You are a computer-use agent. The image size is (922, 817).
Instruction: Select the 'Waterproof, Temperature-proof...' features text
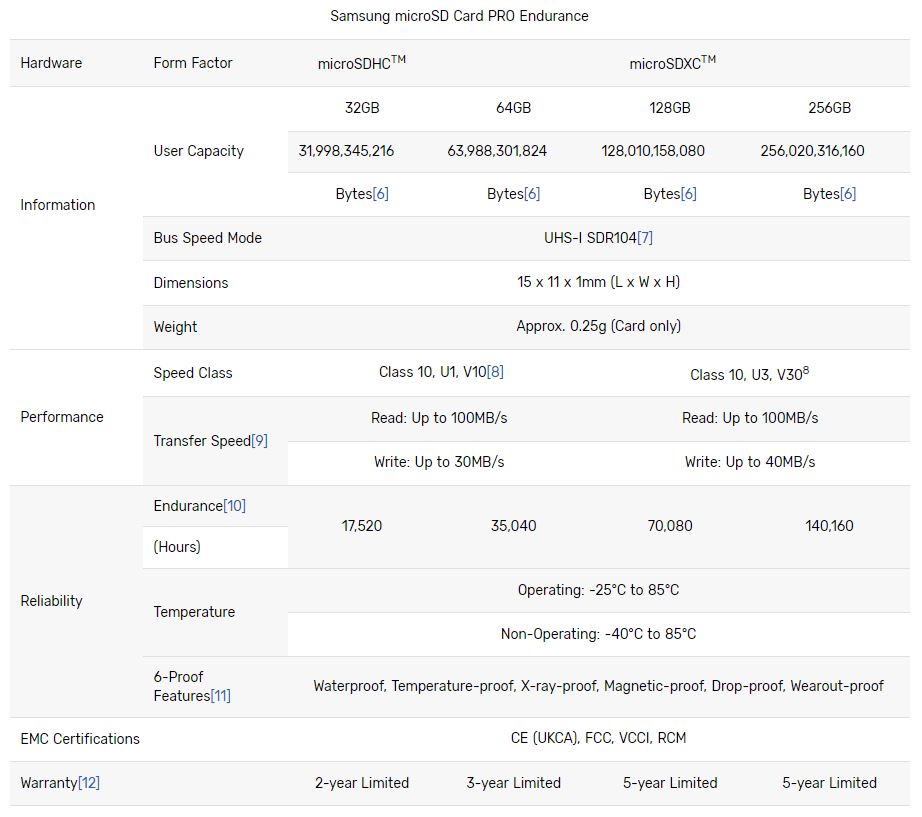(599, 686)
